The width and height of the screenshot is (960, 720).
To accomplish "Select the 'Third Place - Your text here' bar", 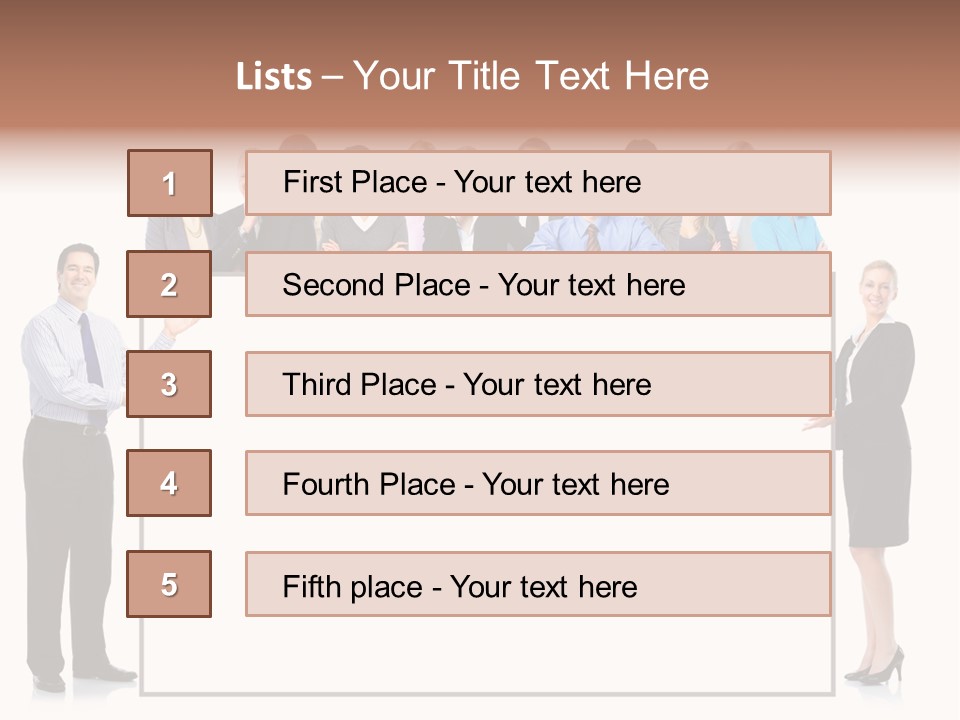I will coord(538,384).
